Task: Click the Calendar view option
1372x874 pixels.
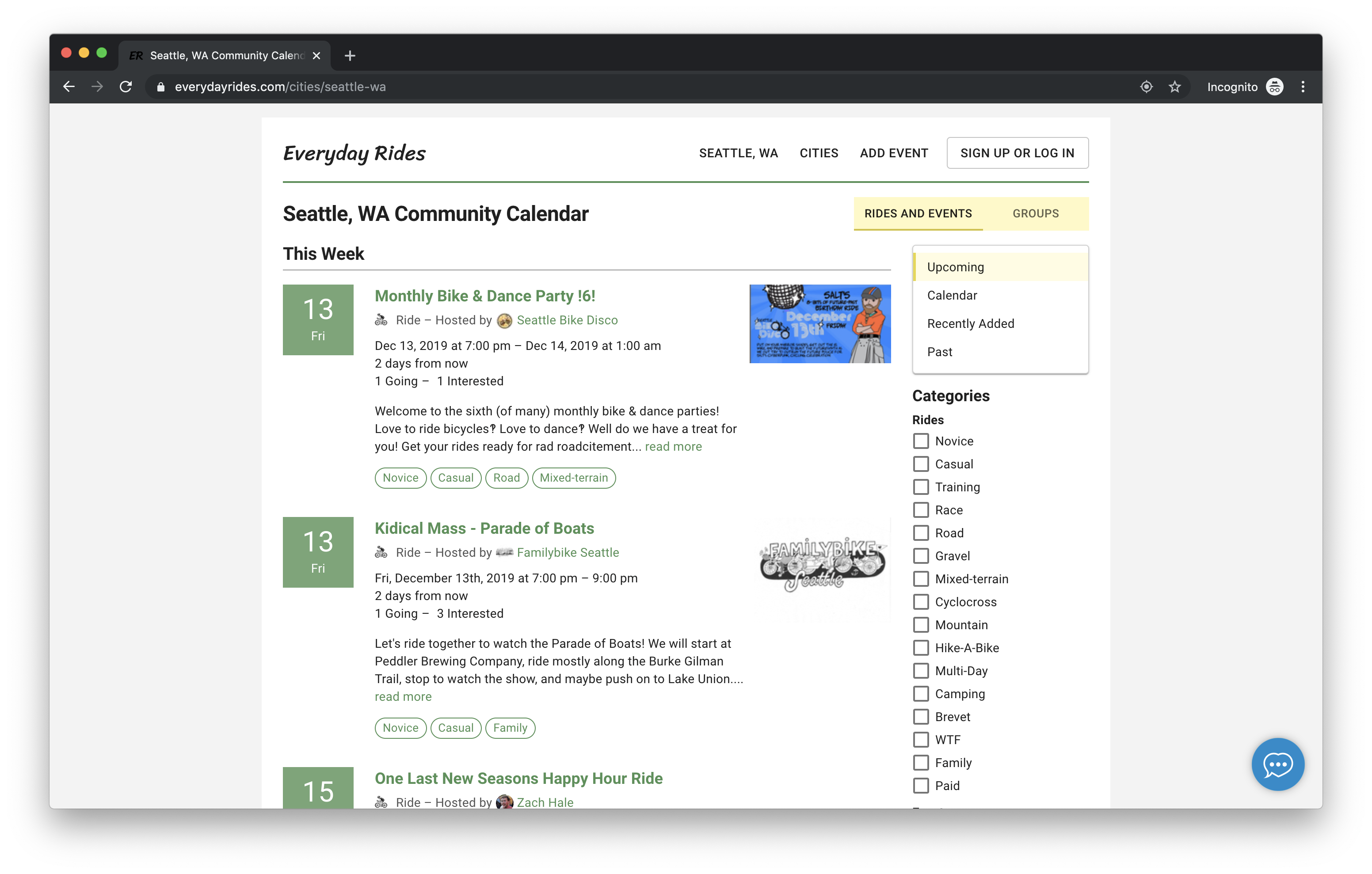Action: click(x=952, y=295)
